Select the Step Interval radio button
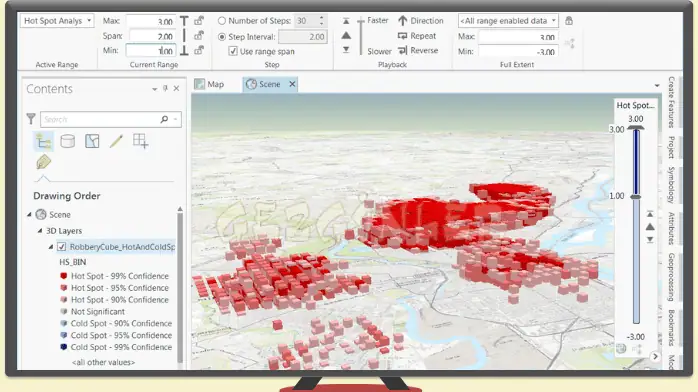 (222, 37)
